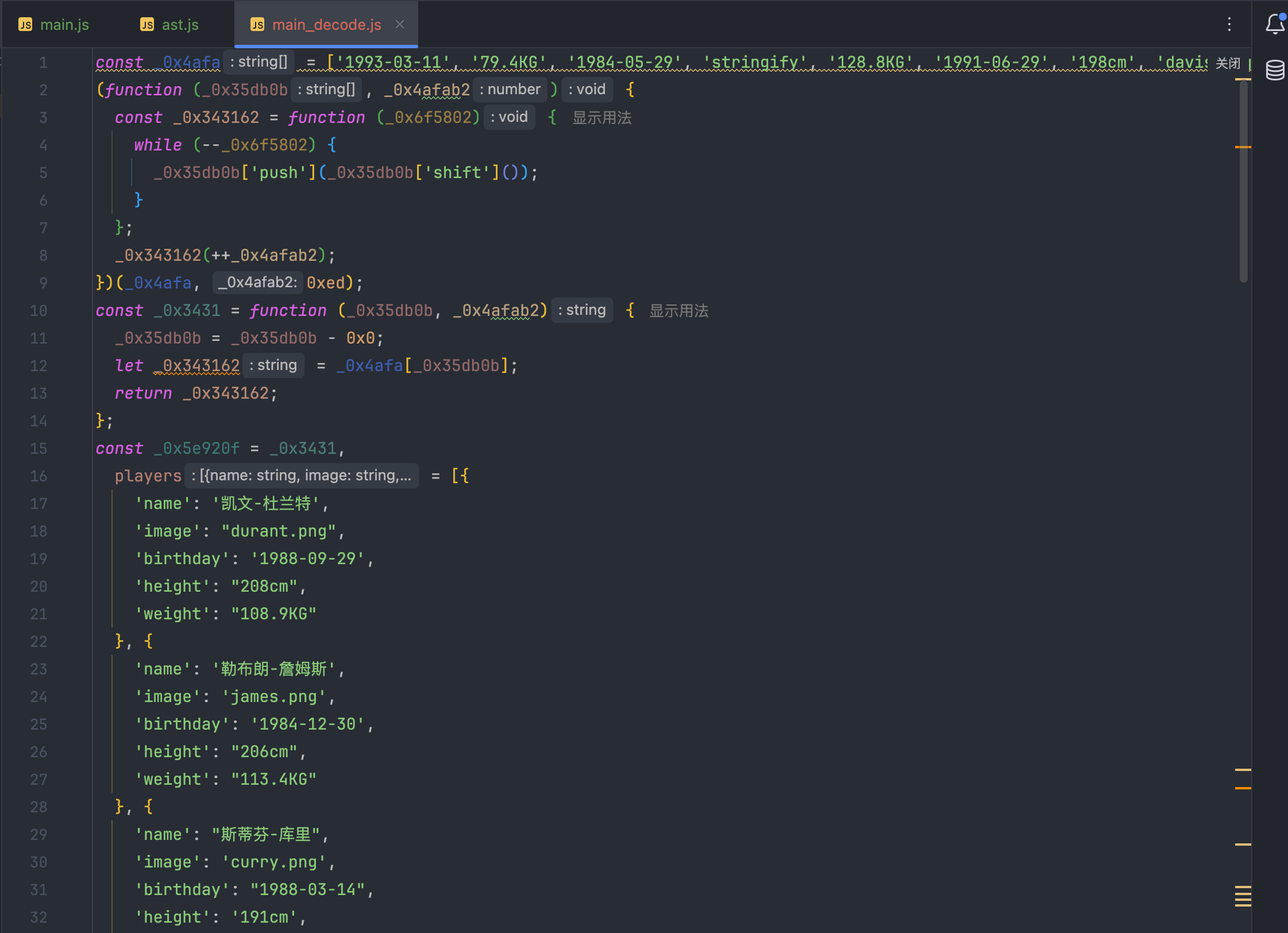Click 显示用法 hint on line 3

tap(601, 118)
